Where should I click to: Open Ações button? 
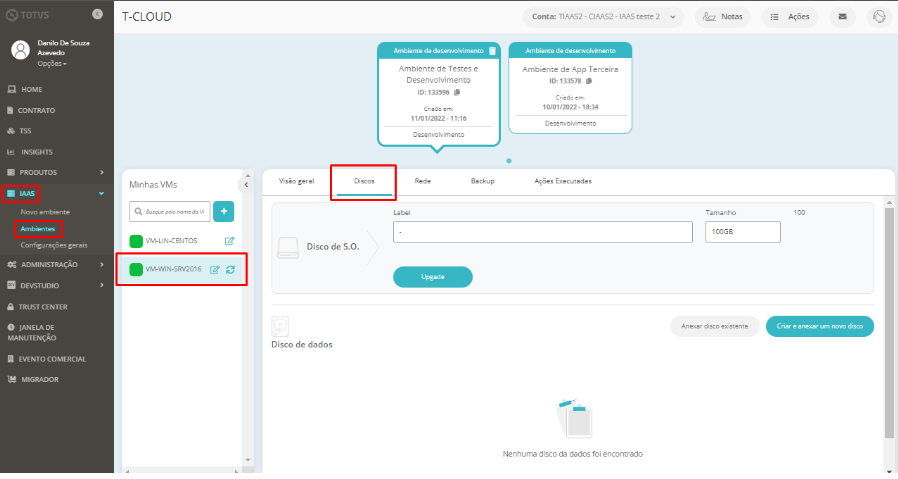[790, 17]
